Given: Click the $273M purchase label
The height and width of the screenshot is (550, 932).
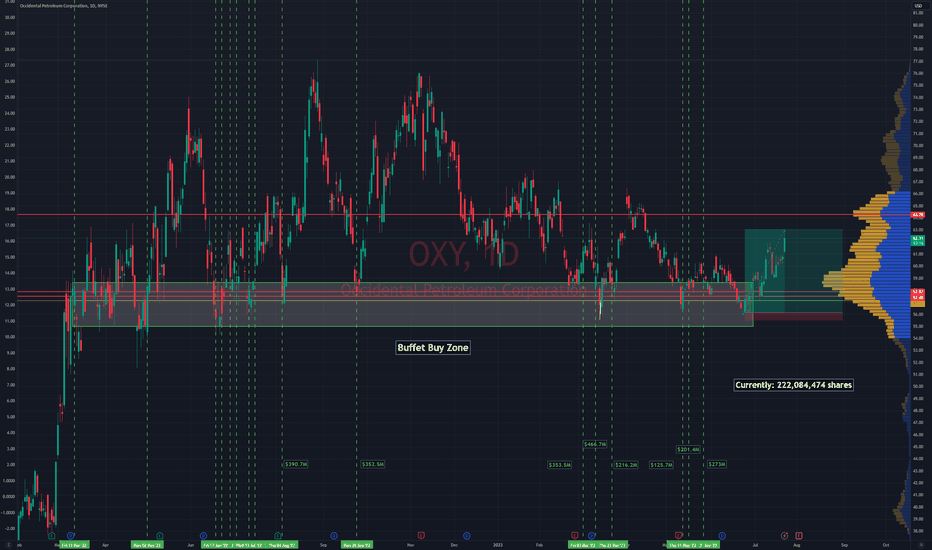Looking at the screenshot, I should coord(717,464).
